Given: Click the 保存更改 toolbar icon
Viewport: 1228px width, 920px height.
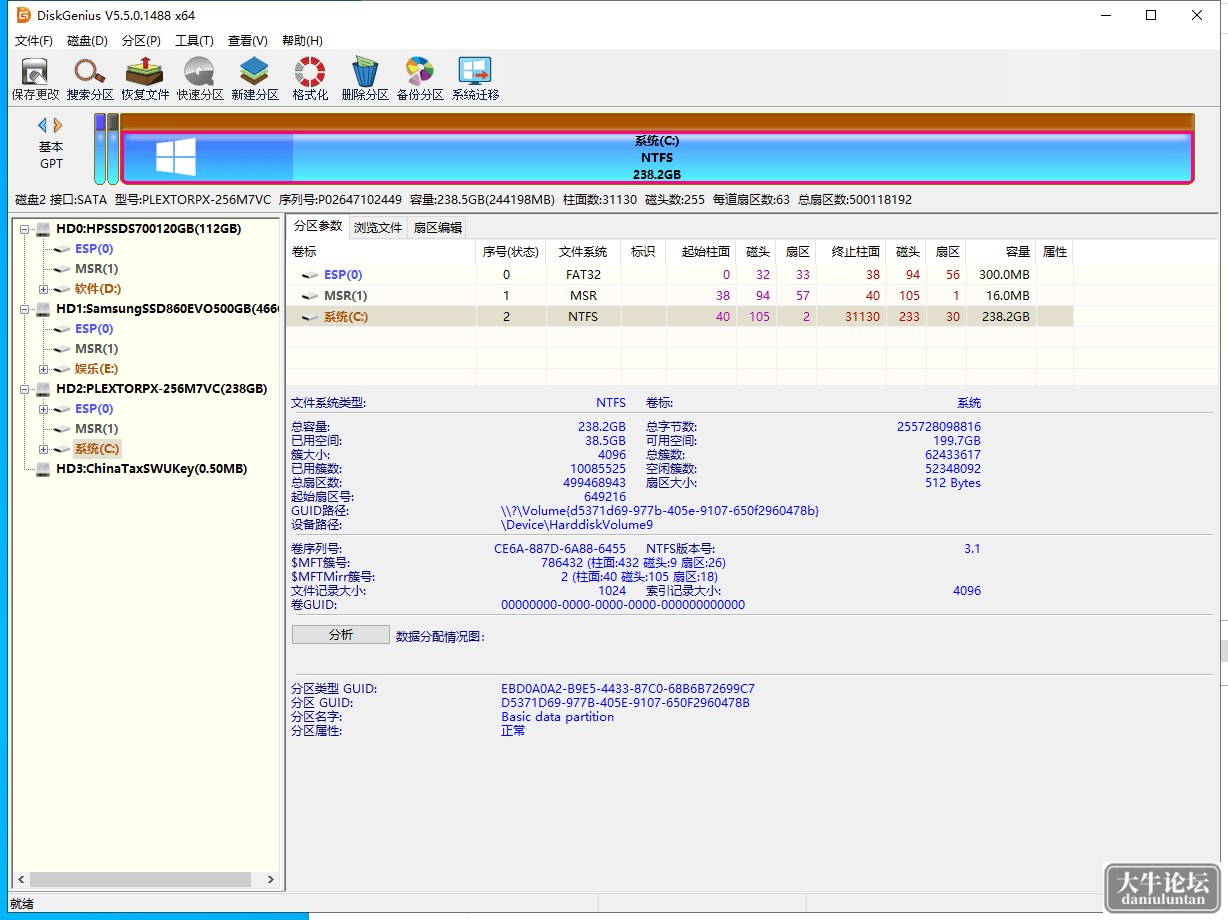Looking at the screenshot, I should coord(35,79).
